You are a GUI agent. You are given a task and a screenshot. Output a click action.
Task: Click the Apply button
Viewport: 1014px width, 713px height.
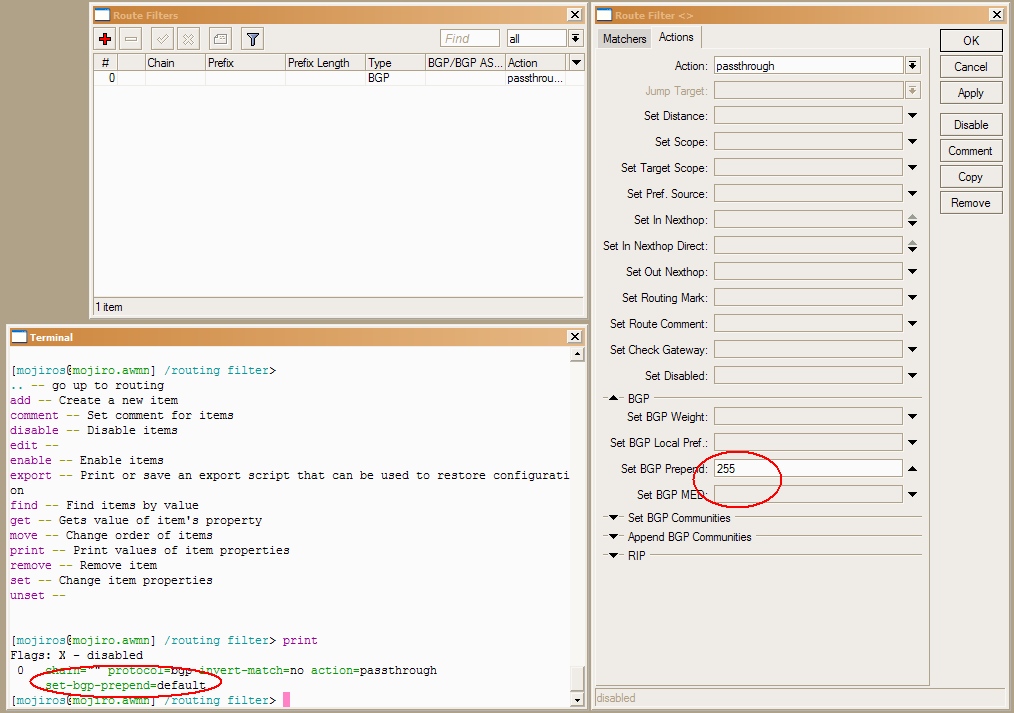pos(970,93)
